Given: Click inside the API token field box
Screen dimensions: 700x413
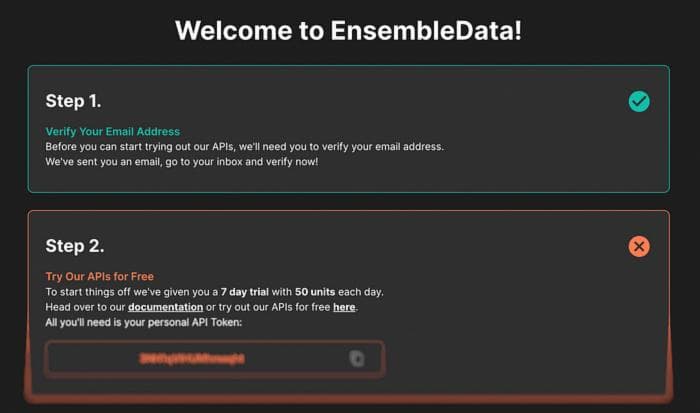Looking at the screenshot, I should point(215,359).
